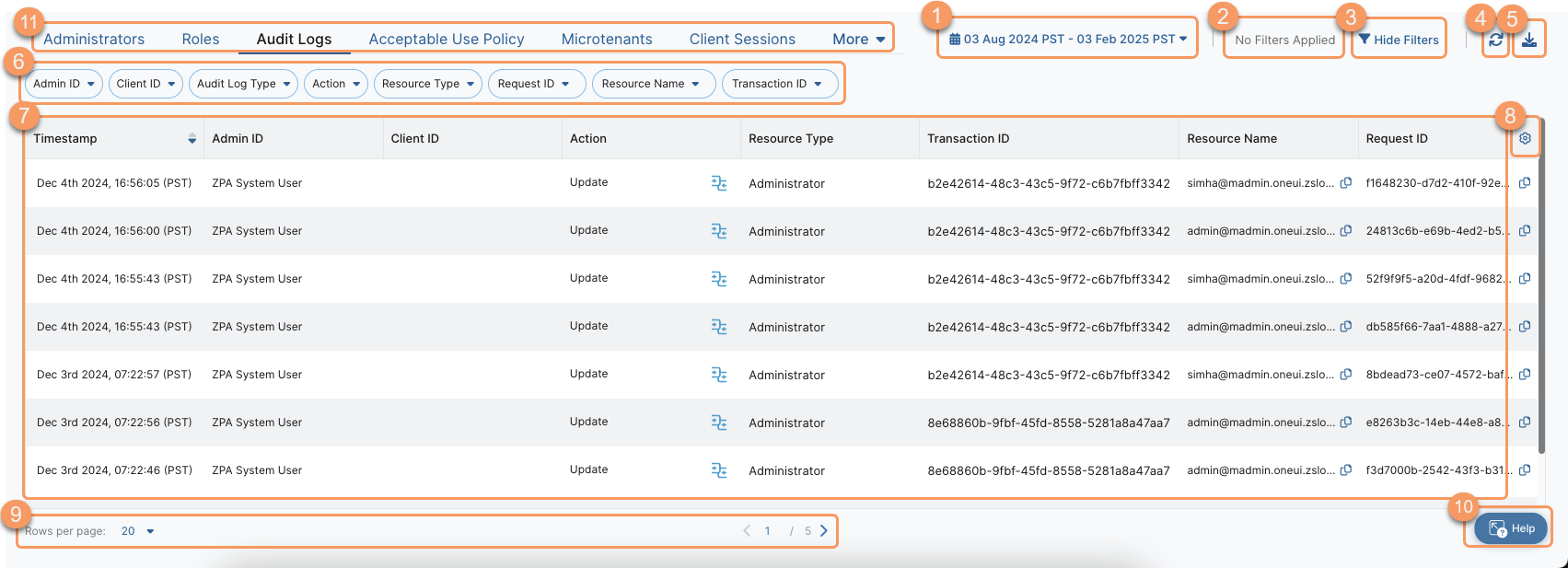
Task: Click the Help button
Action: click(1511, 528)
